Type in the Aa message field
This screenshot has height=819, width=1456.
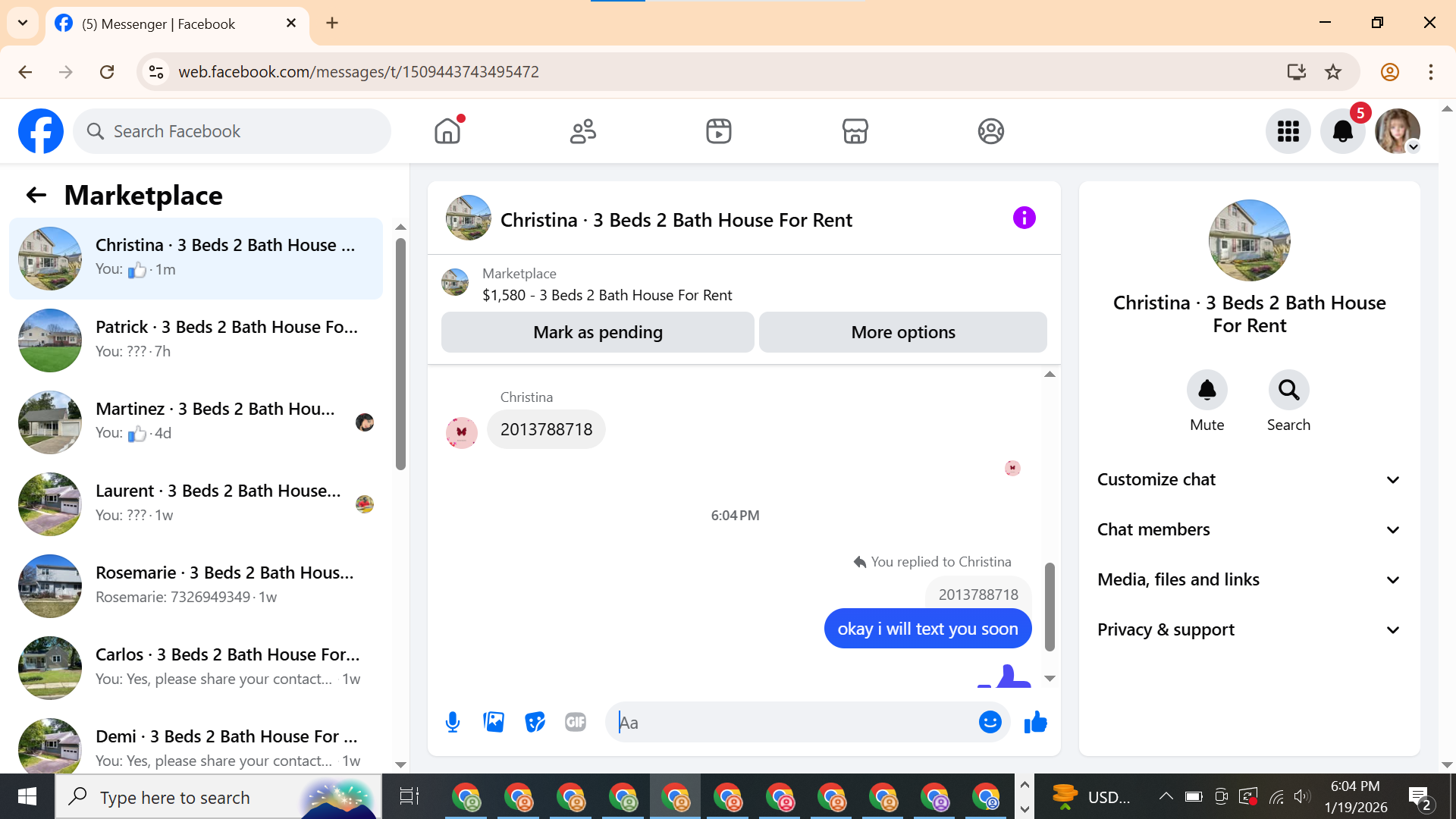[792, 723]
